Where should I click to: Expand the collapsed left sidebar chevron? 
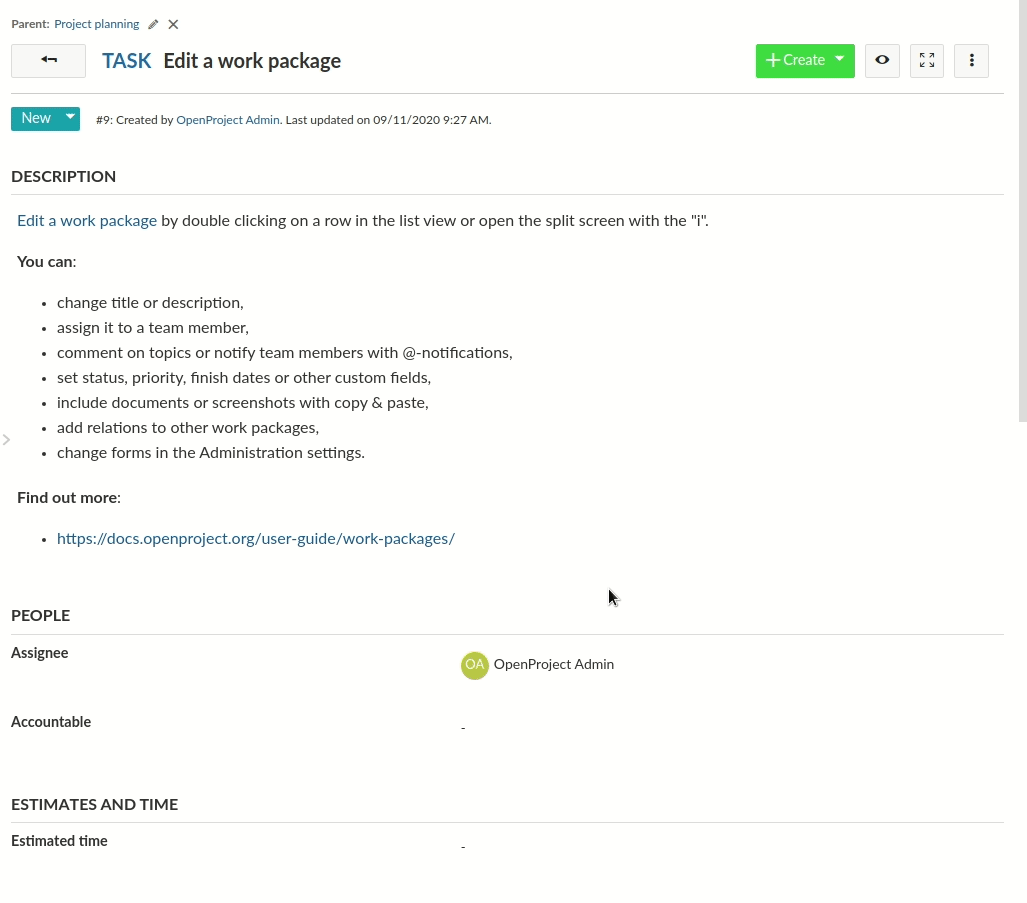[x=7, y=439]
